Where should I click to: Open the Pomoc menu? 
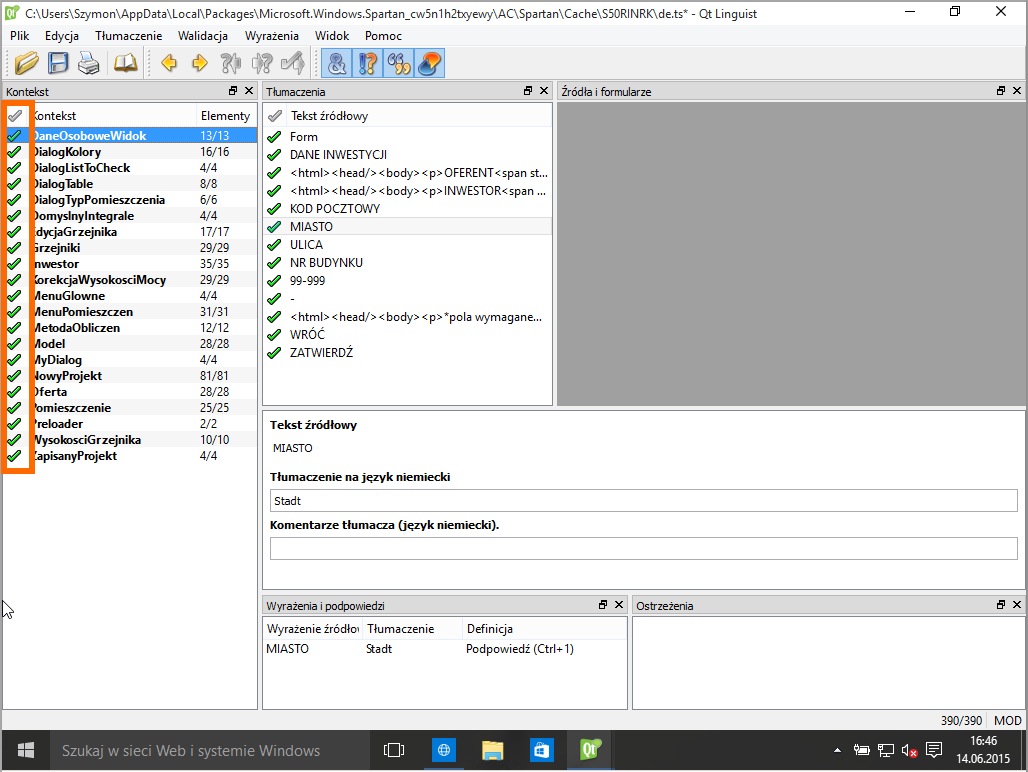click(x=383, y=36)
